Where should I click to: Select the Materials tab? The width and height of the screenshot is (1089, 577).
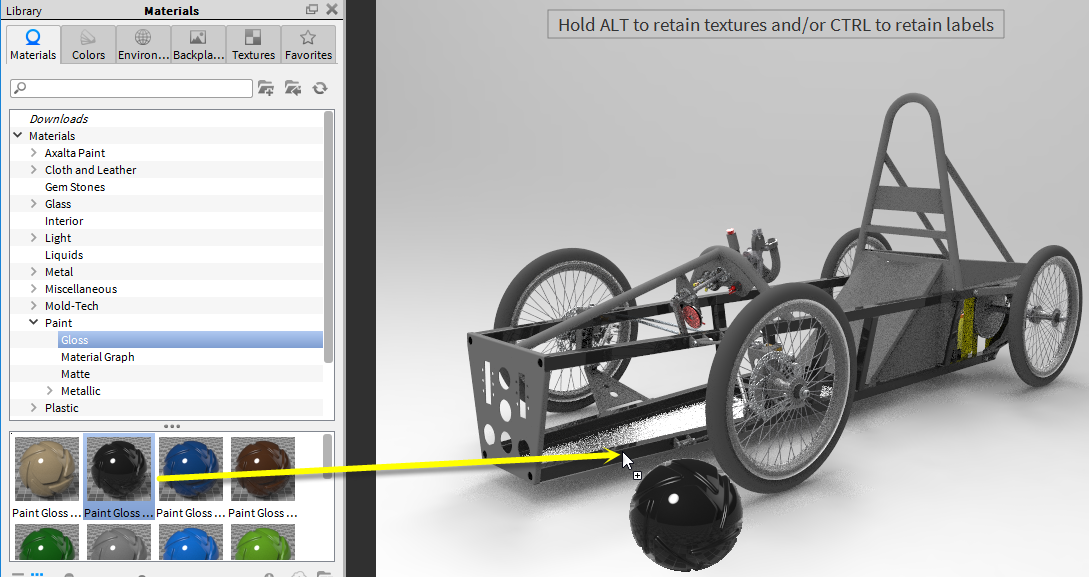(32, 44)
